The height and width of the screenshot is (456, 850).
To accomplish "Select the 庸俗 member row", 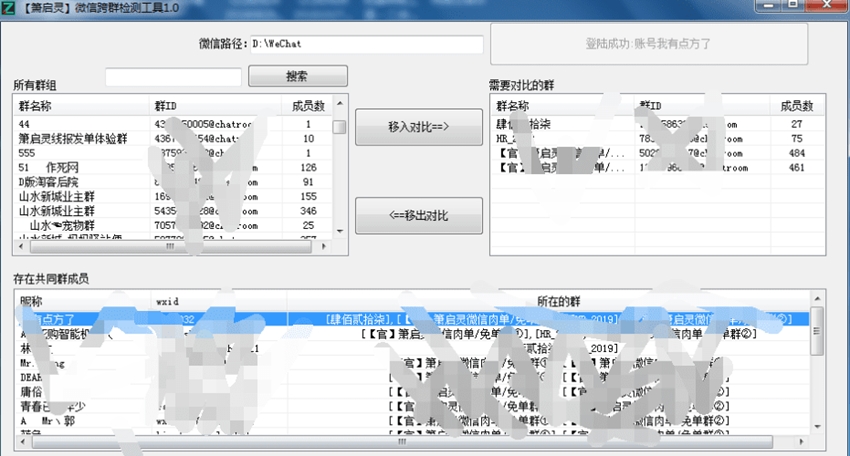I will click(x=413, y=391).
